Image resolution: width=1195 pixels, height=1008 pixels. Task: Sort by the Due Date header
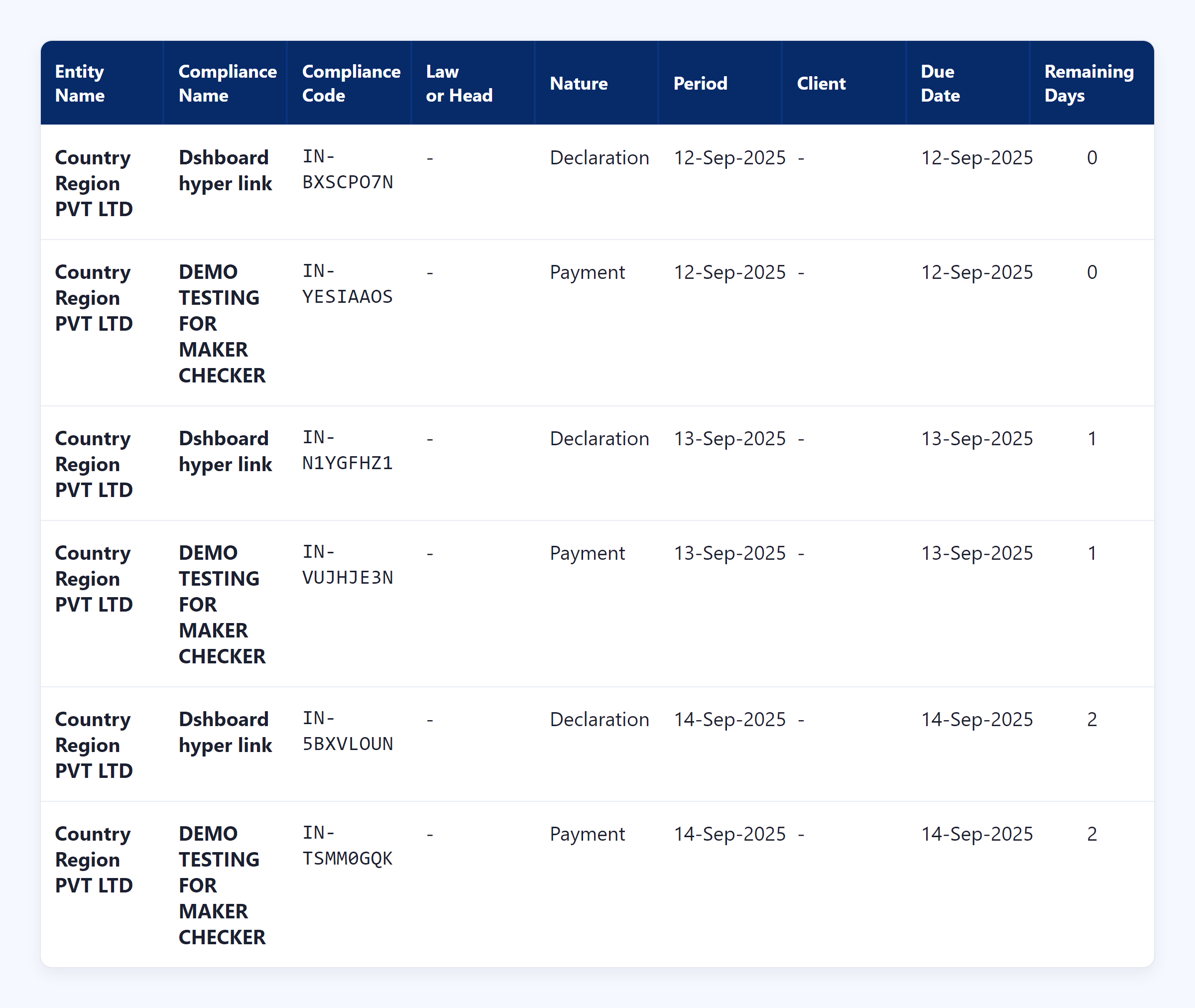pos(940,84)
